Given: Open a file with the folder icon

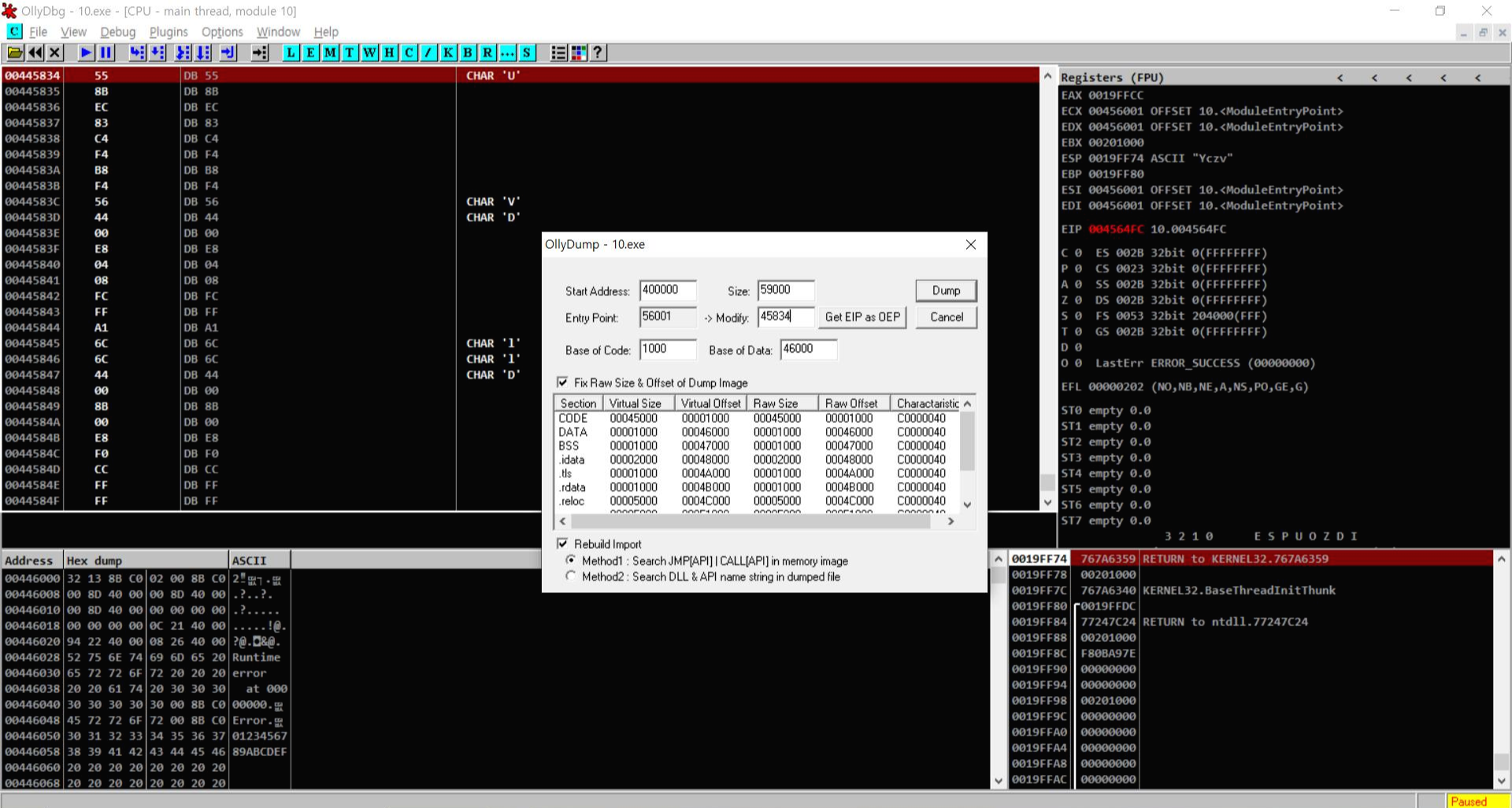Looking at the screenshot, I should pos(15,53).
